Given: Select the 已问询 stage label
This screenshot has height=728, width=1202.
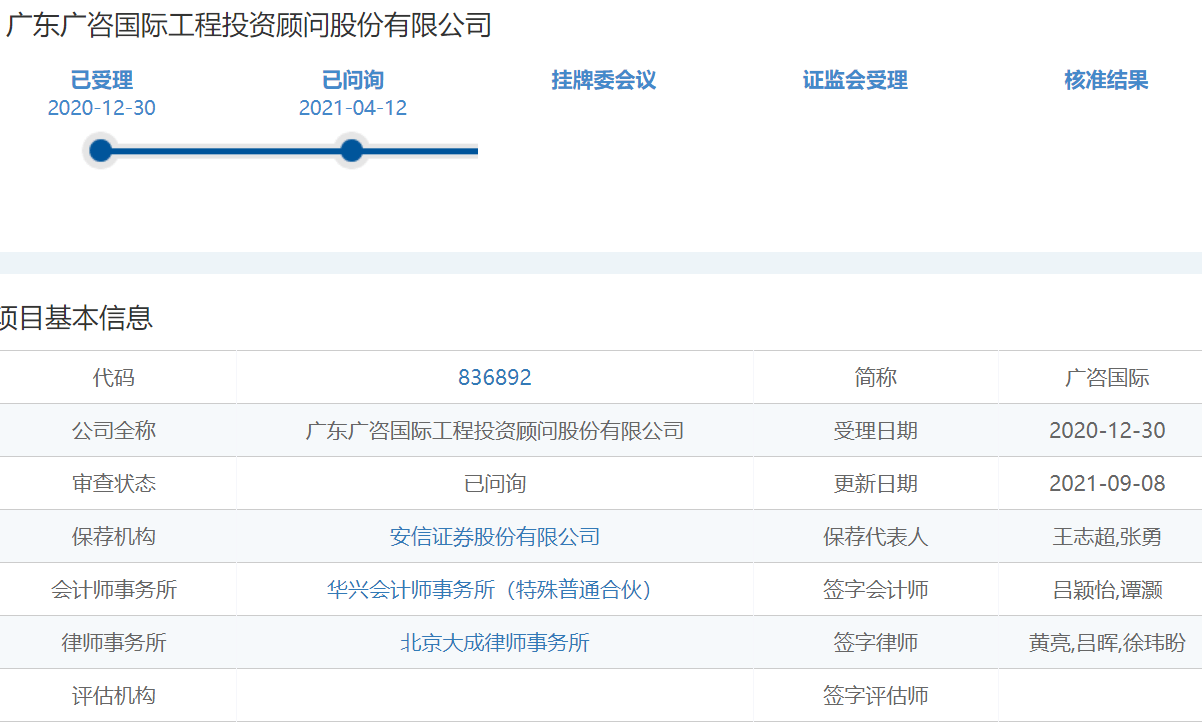Looking at the screenshot, I should (x=352, y=81).
